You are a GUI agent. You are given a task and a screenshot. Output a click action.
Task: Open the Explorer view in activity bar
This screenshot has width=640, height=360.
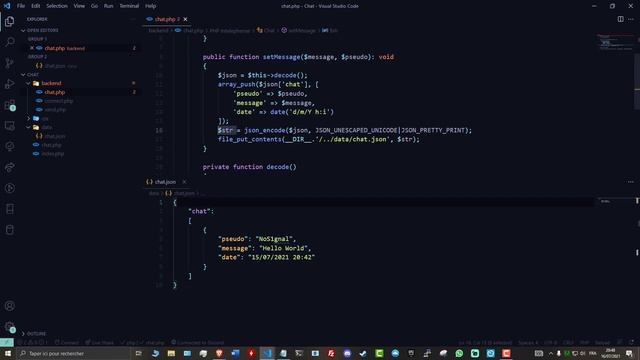coord(9,21)
